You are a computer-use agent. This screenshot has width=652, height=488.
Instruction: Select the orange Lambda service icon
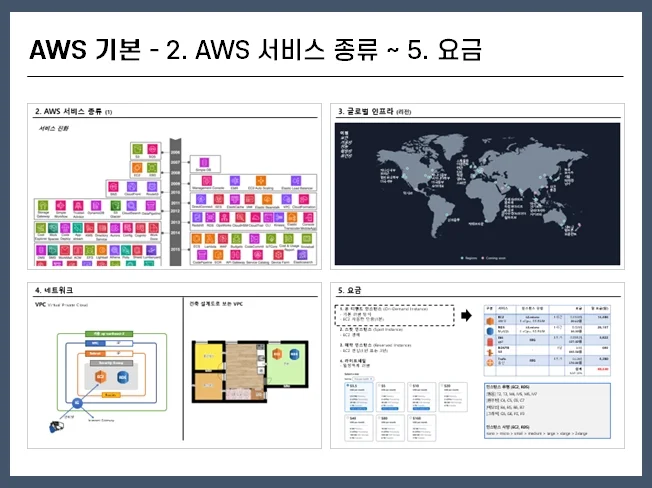click(x=210, y=239)
